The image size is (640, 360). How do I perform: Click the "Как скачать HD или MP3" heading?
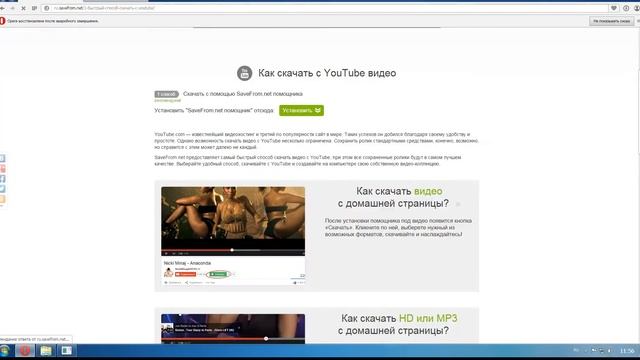(399, 318)
